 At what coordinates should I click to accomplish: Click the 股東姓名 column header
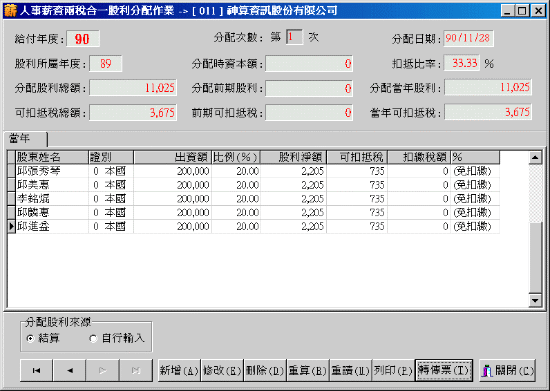click(x=52, y=157)
